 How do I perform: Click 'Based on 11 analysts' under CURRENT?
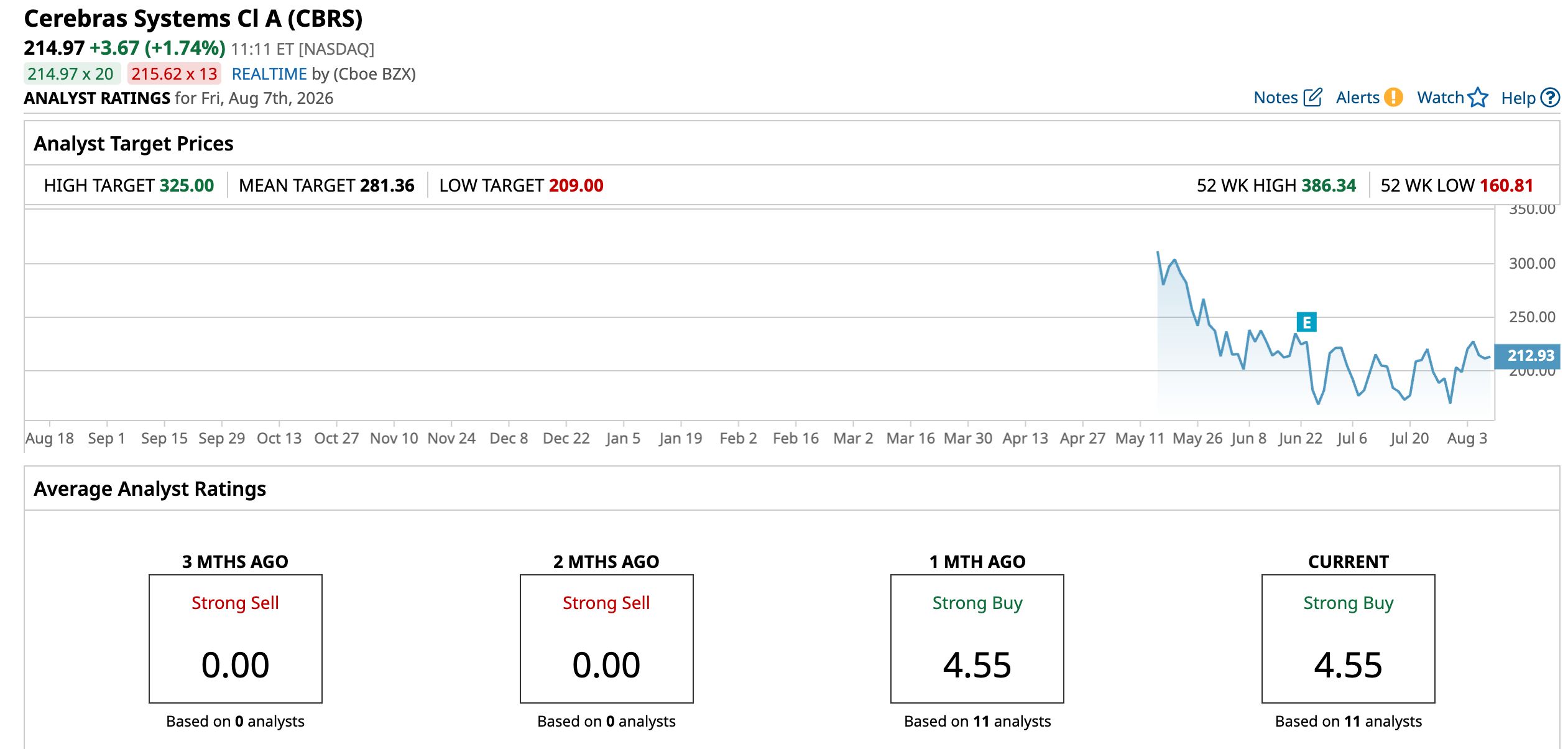pyautogui.click(x=1349, y=722)
